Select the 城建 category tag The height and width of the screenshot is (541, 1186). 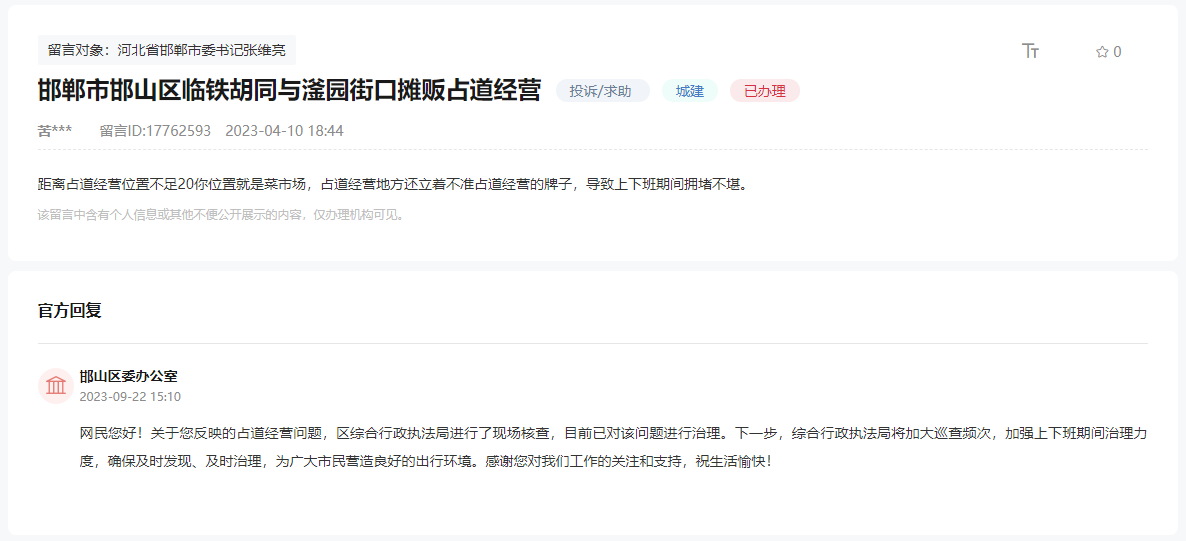point(690,92)
